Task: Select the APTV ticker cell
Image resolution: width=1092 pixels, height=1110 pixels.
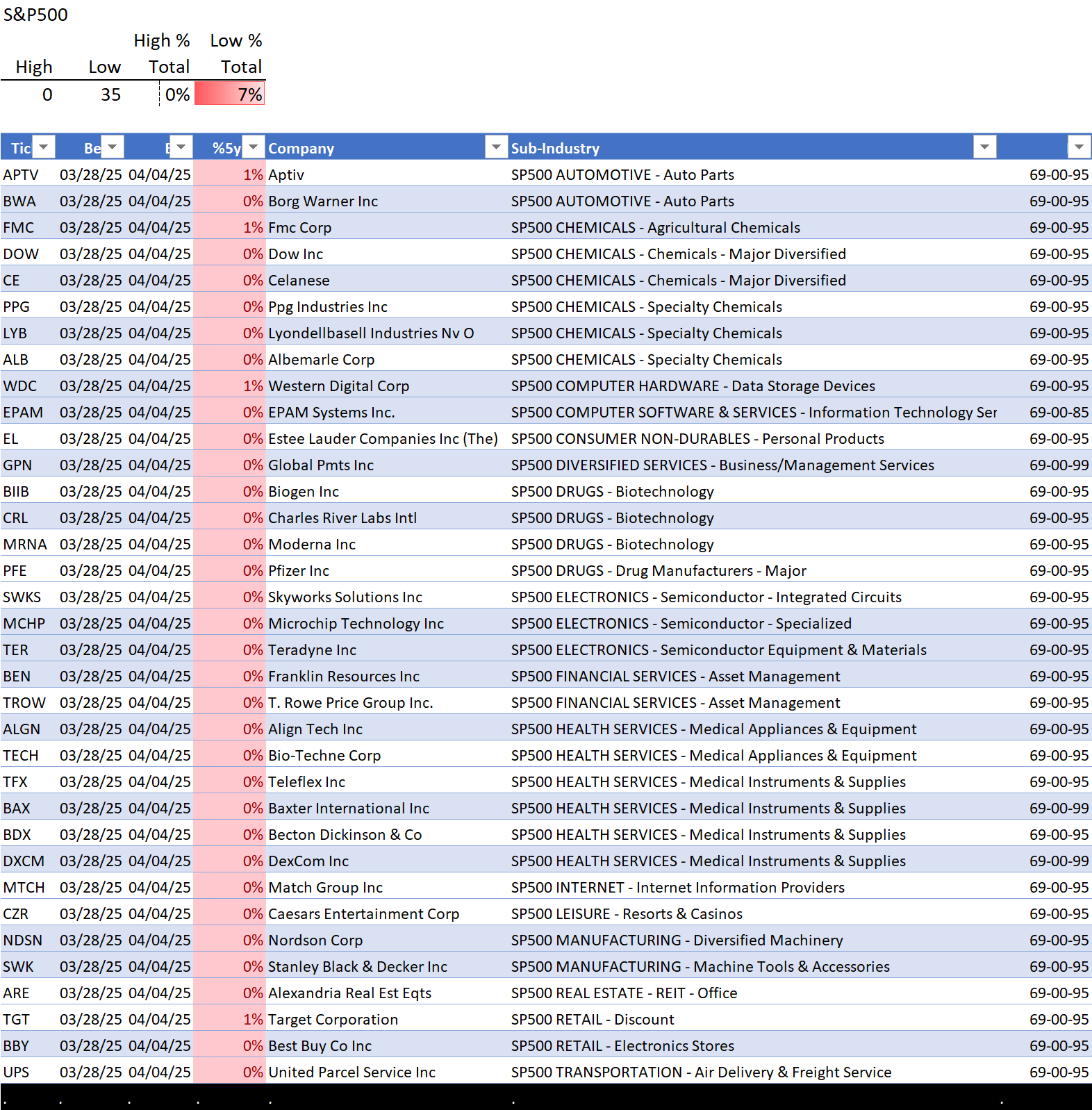Action: (28, 174)
